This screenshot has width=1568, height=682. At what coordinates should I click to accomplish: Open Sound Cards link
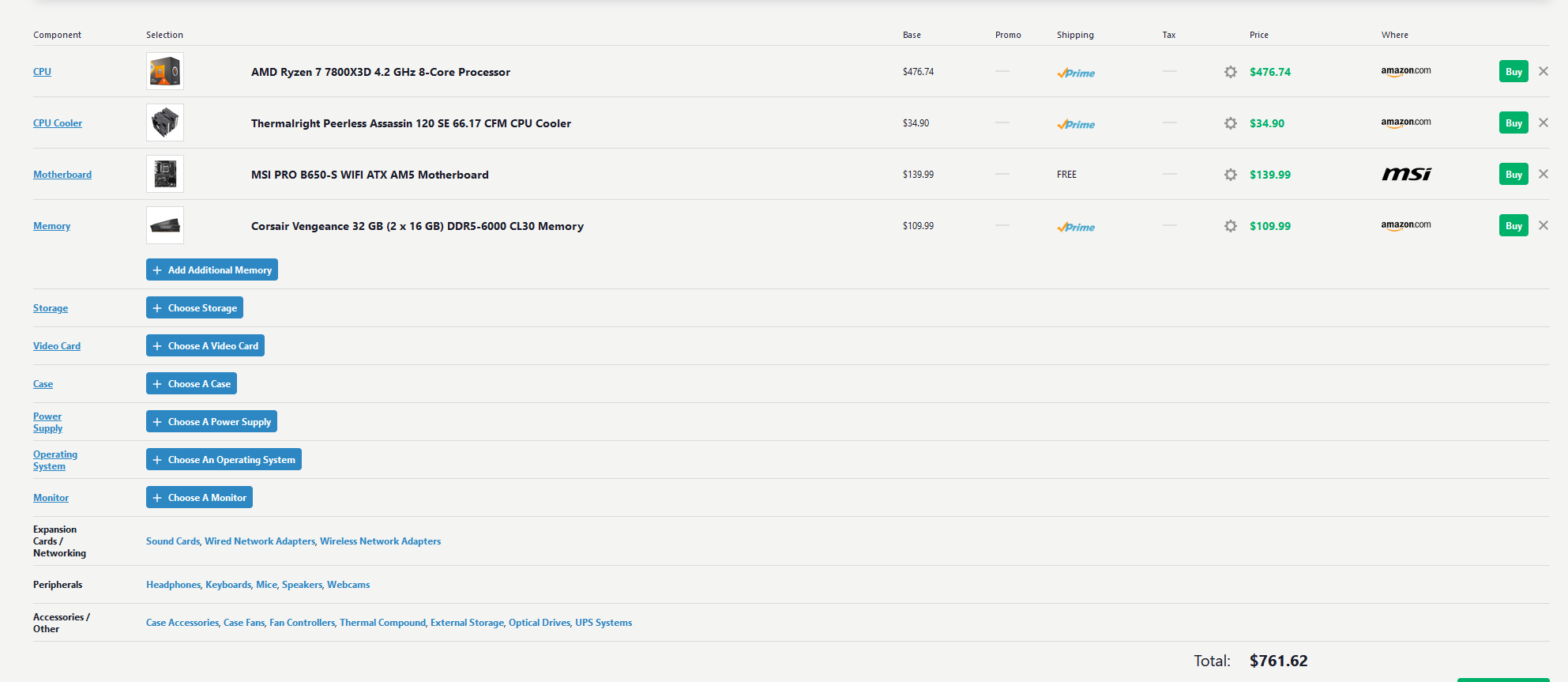173,541
